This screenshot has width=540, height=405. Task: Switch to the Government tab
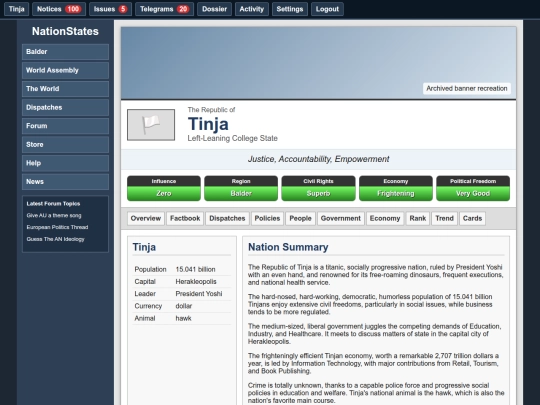click(x=341, y=218)
